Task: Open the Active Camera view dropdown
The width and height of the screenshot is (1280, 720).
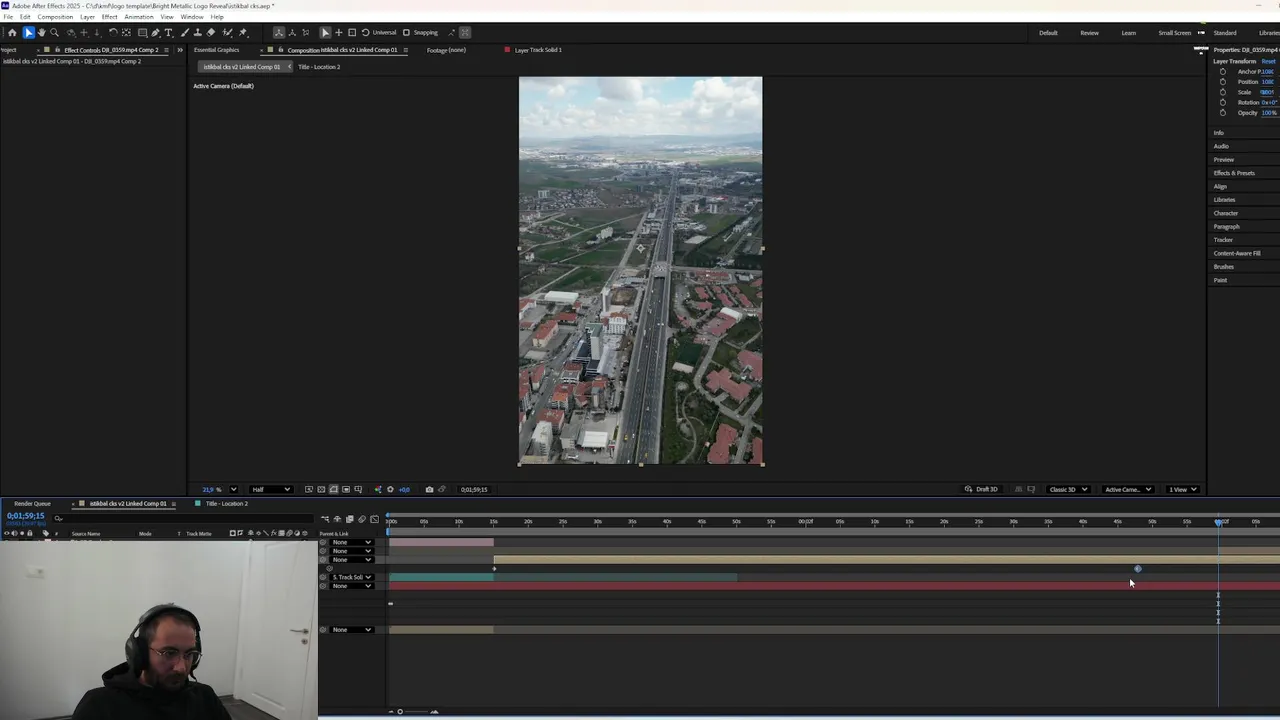Action: [x=1128, y=490]
